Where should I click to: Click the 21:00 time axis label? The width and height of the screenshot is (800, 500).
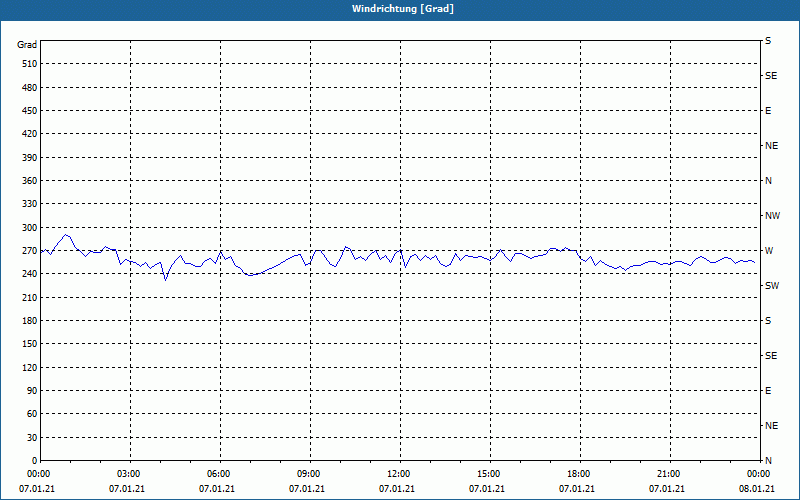(x=668, y=474)
